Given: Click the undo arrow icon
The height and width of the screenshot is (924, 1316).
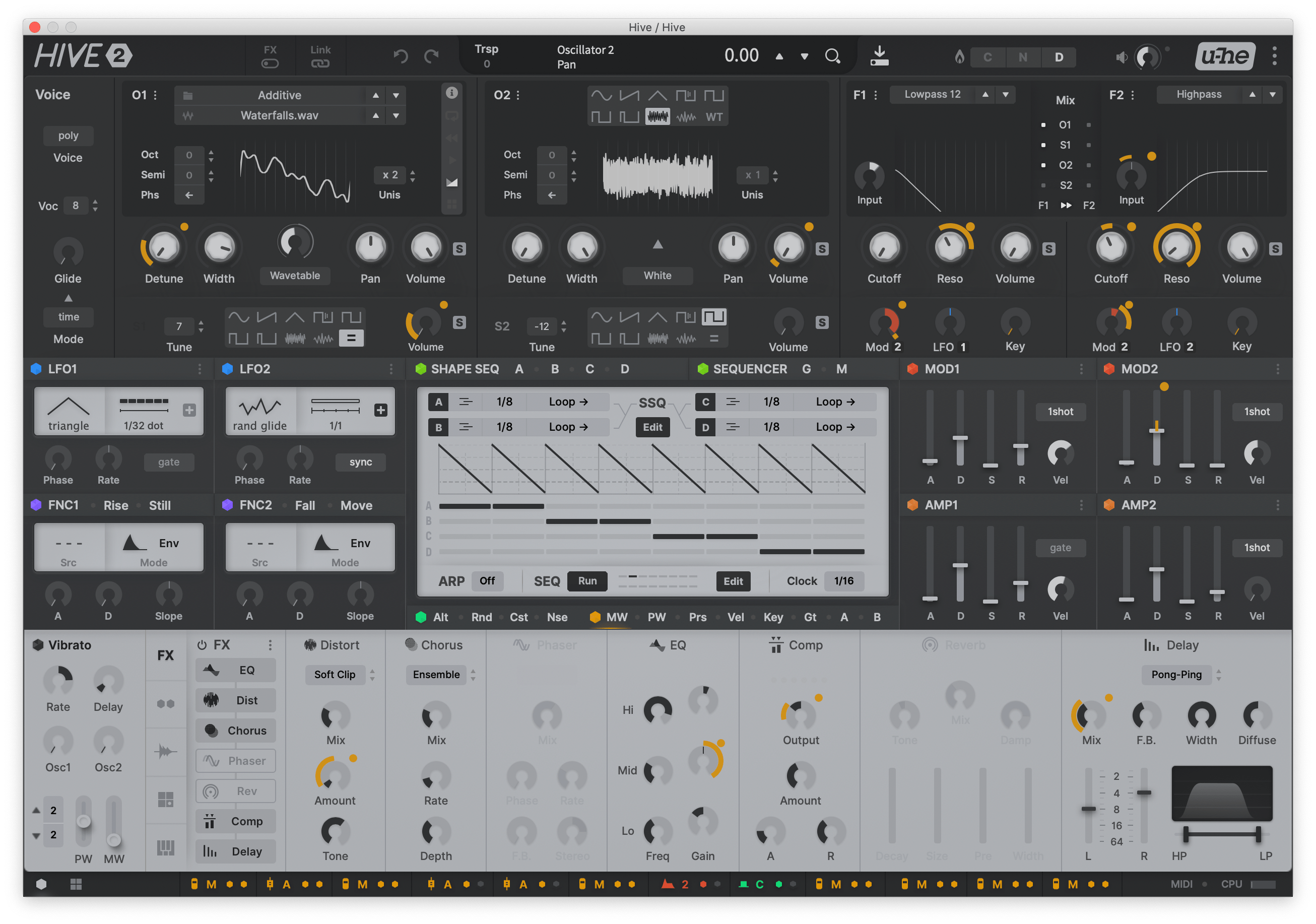Looking at the screenshot, I should (x=401, y=56).
